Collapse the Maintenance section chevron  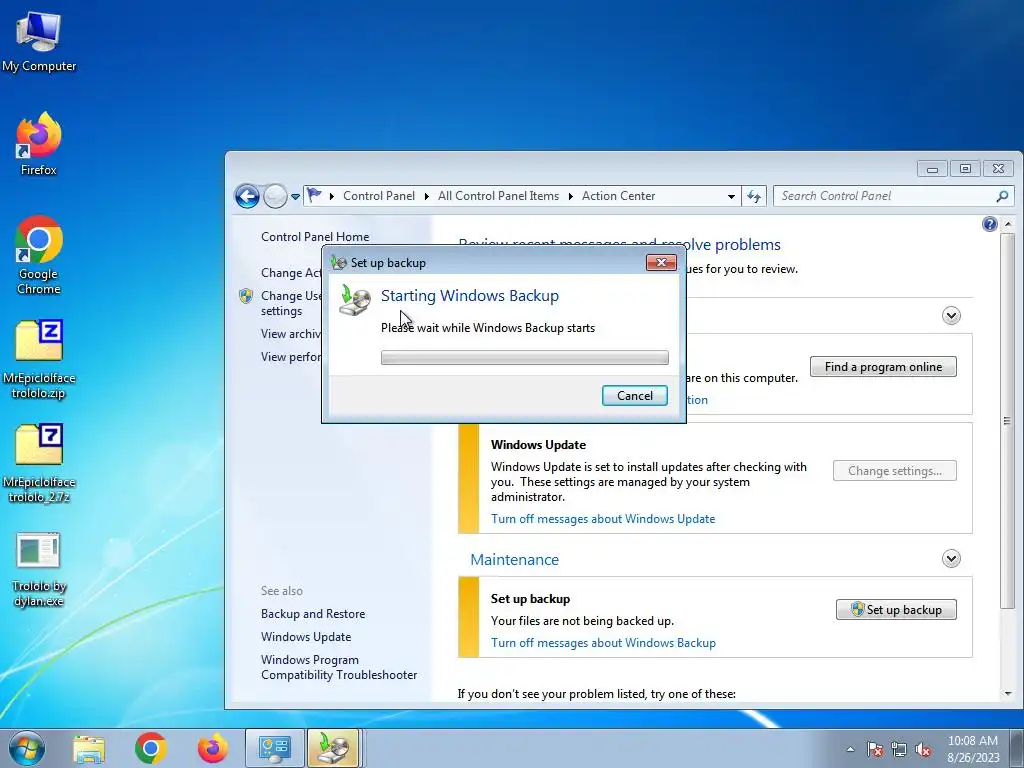(x=951, y=558)
